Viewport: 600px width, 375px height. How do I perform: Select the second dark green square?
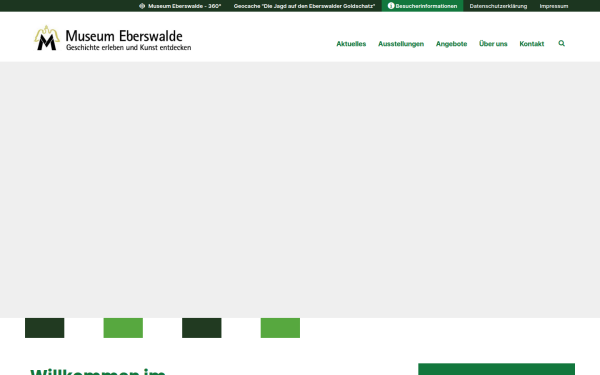pyautogui.click(x=202, y=328)
